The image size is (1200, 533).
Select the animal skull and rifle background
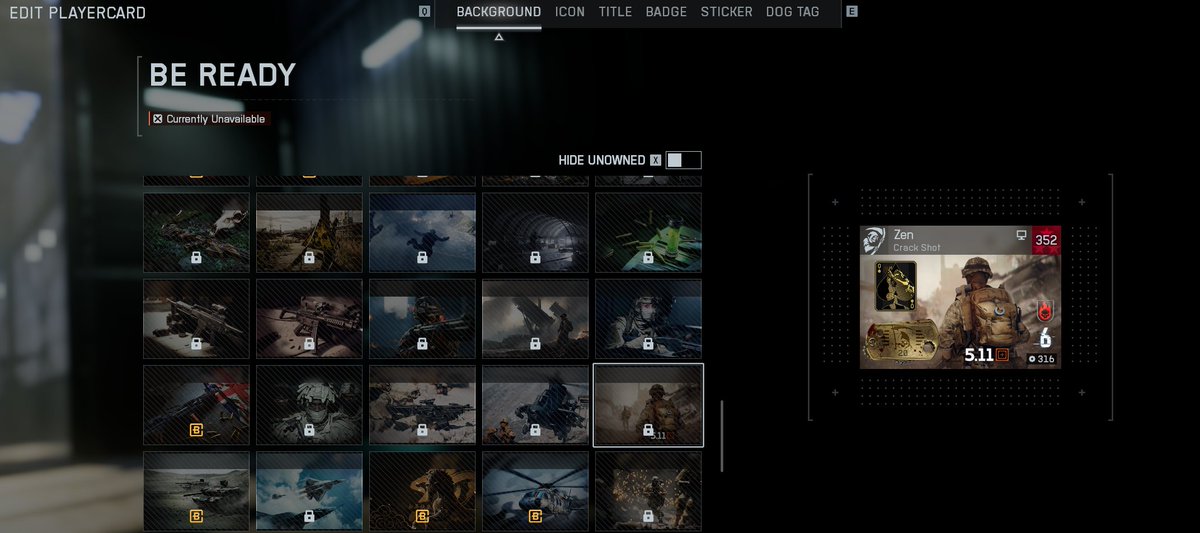tap(196, 232)
